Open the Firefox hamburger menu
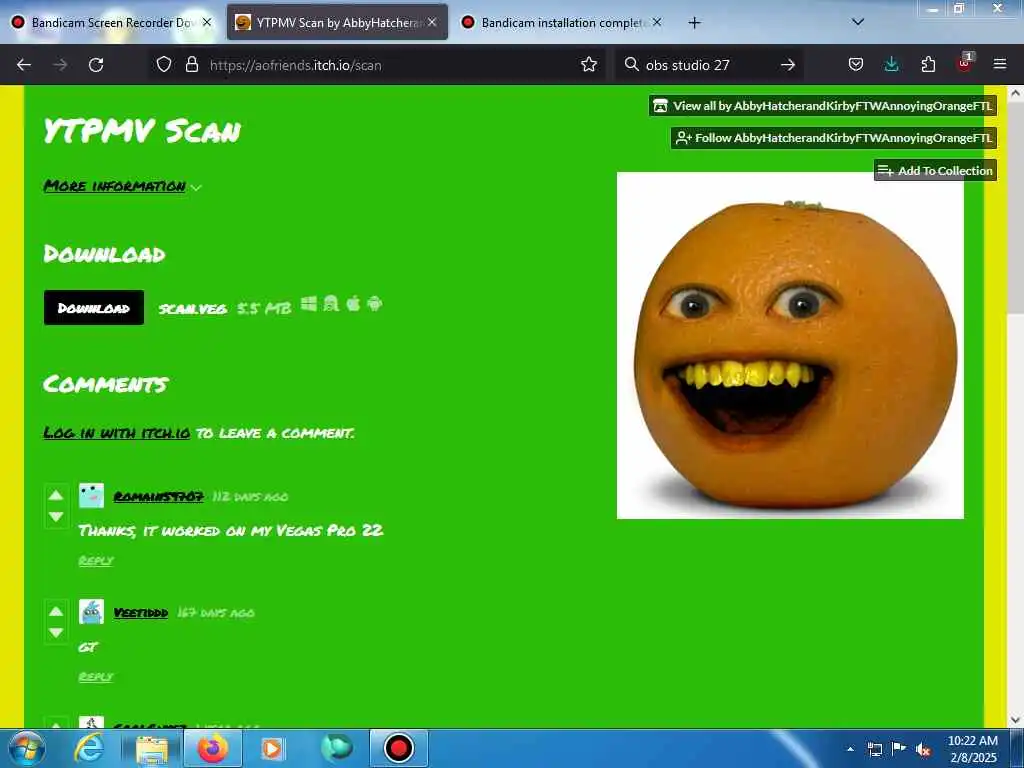The width and height of the screenshot is (1024, 768). pyautogui.click(x=1000, y=65)
